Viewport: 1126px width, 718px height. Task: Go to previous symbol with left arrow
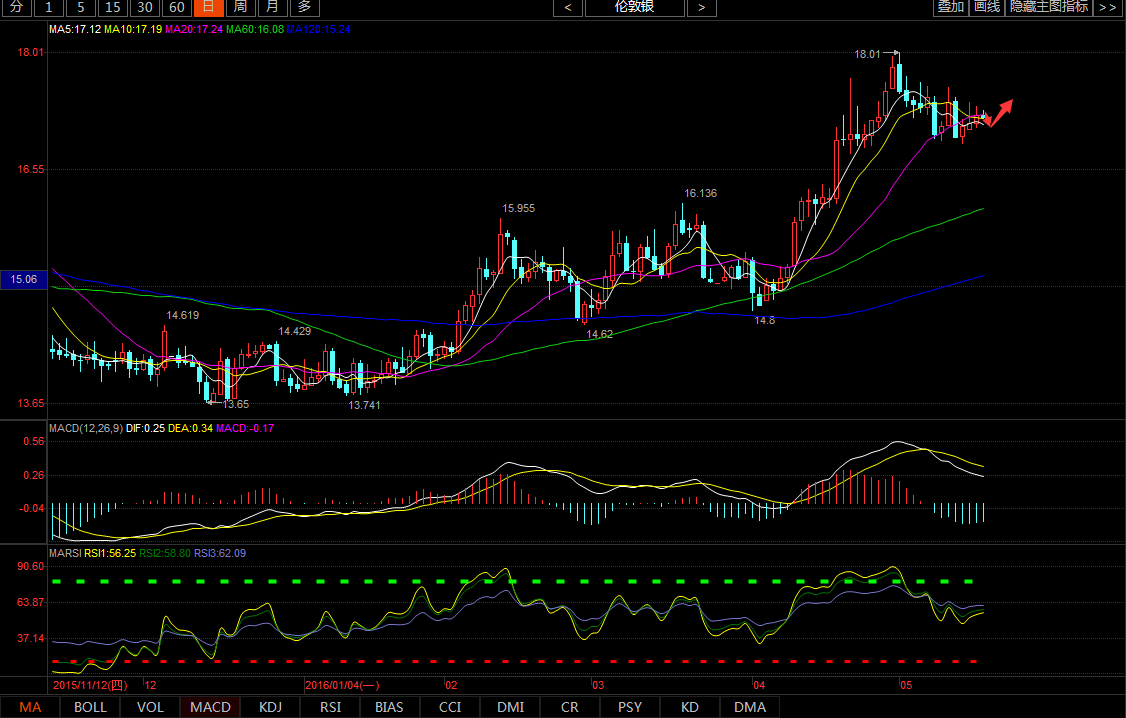568,8
